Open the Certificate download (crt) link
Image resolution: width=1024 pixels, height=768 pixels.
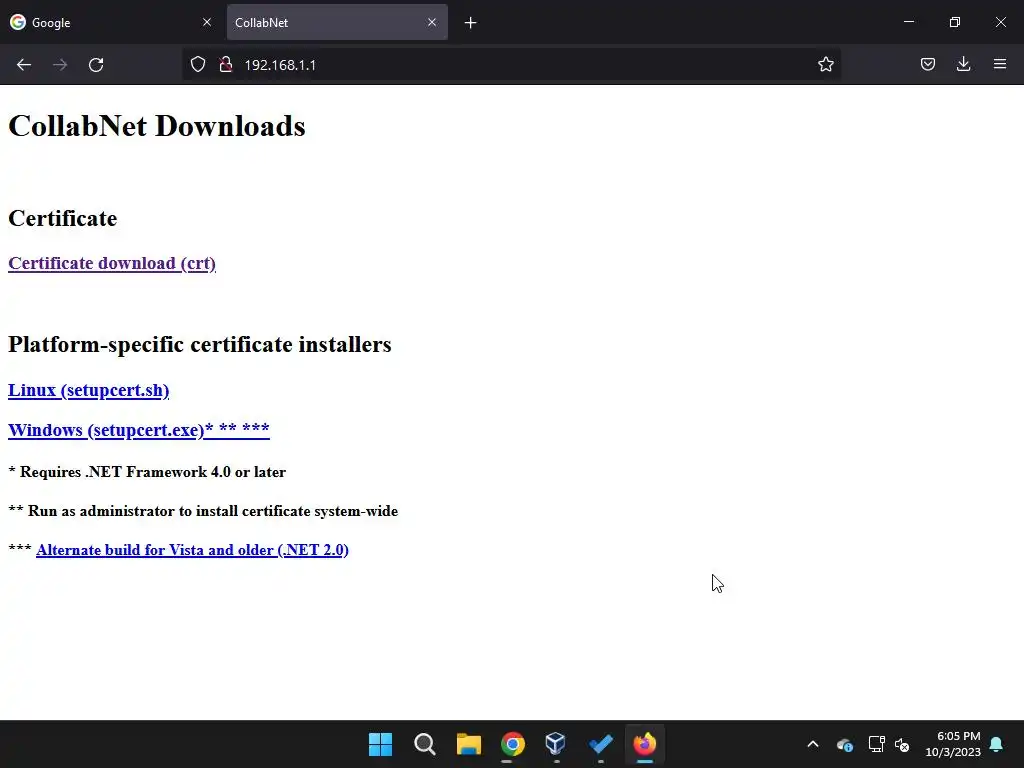112,263
